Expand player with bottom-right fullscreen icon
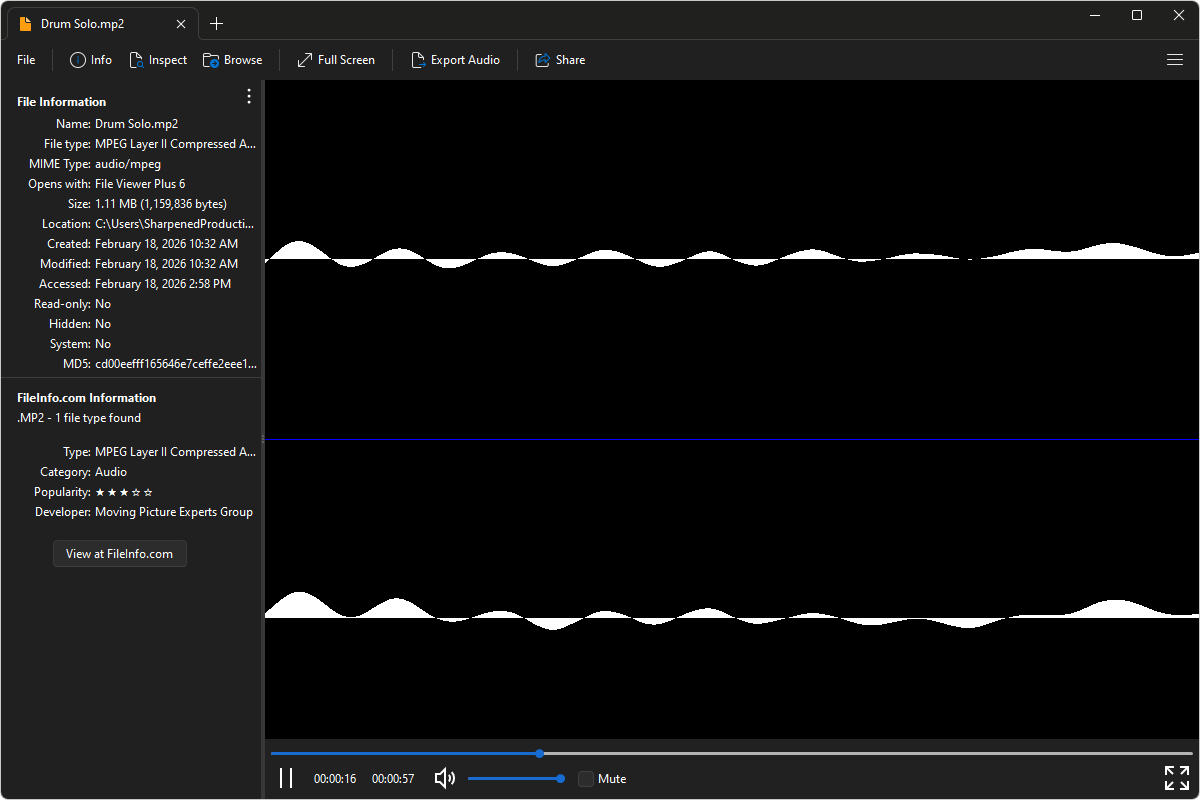Viewport: 1200px width, 800px height. click(x=1177, y=778)
